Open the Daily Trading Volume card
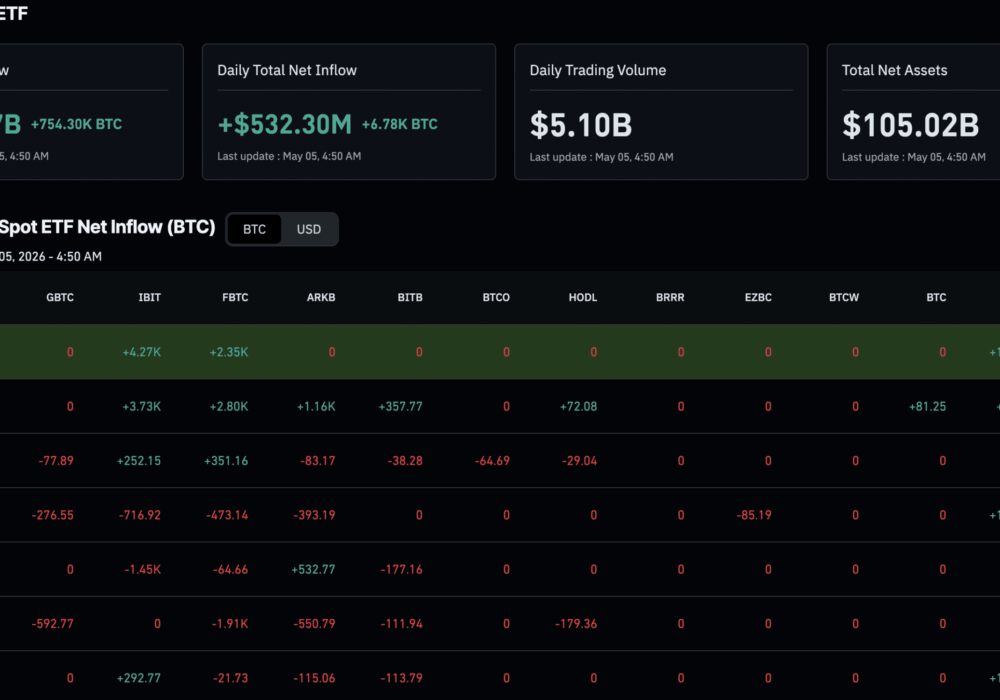This screenshot has width=1000, height=700. point(661,112)
